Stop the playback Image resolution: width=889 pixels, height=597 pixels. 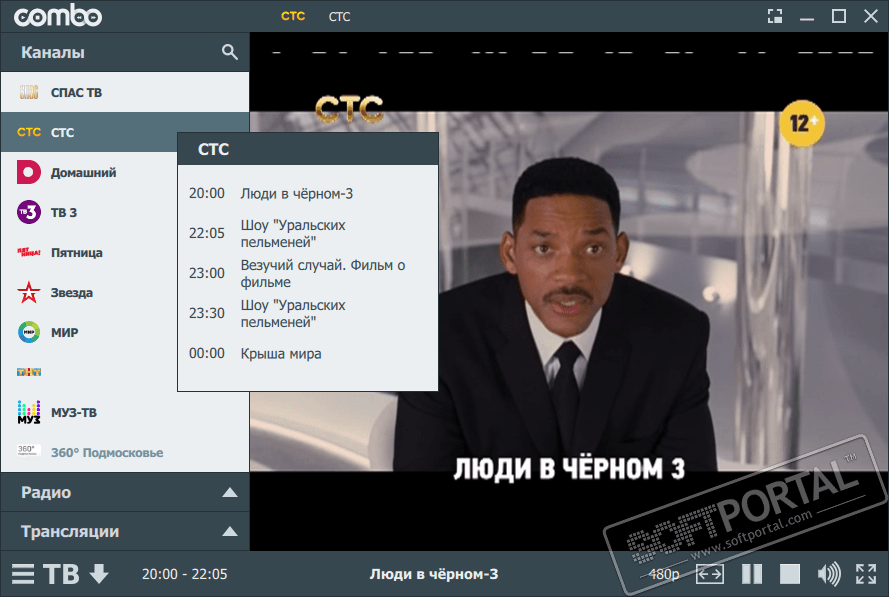coord(790,574)
